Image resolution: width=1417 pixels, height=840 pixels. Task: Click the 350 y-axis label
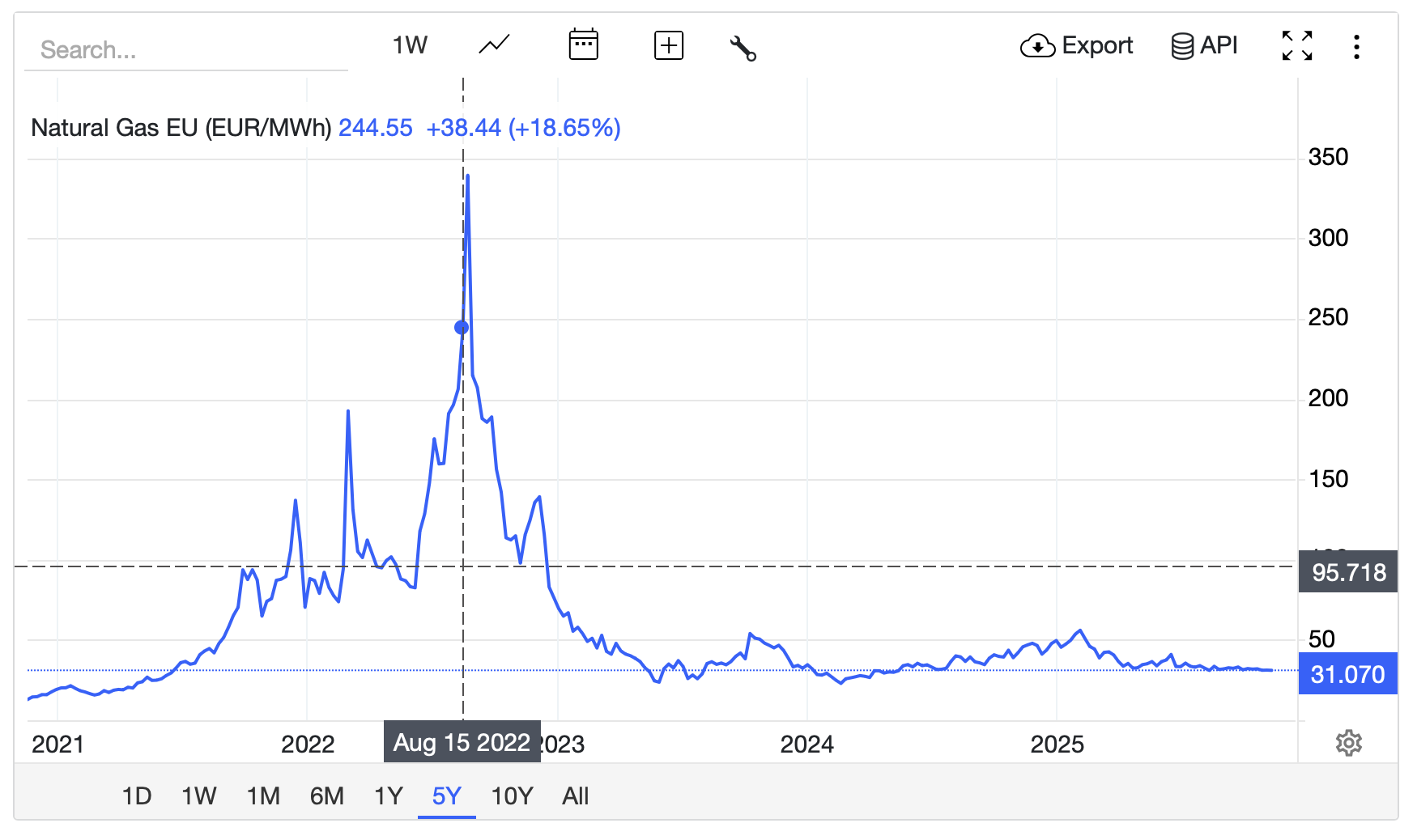1328,157
